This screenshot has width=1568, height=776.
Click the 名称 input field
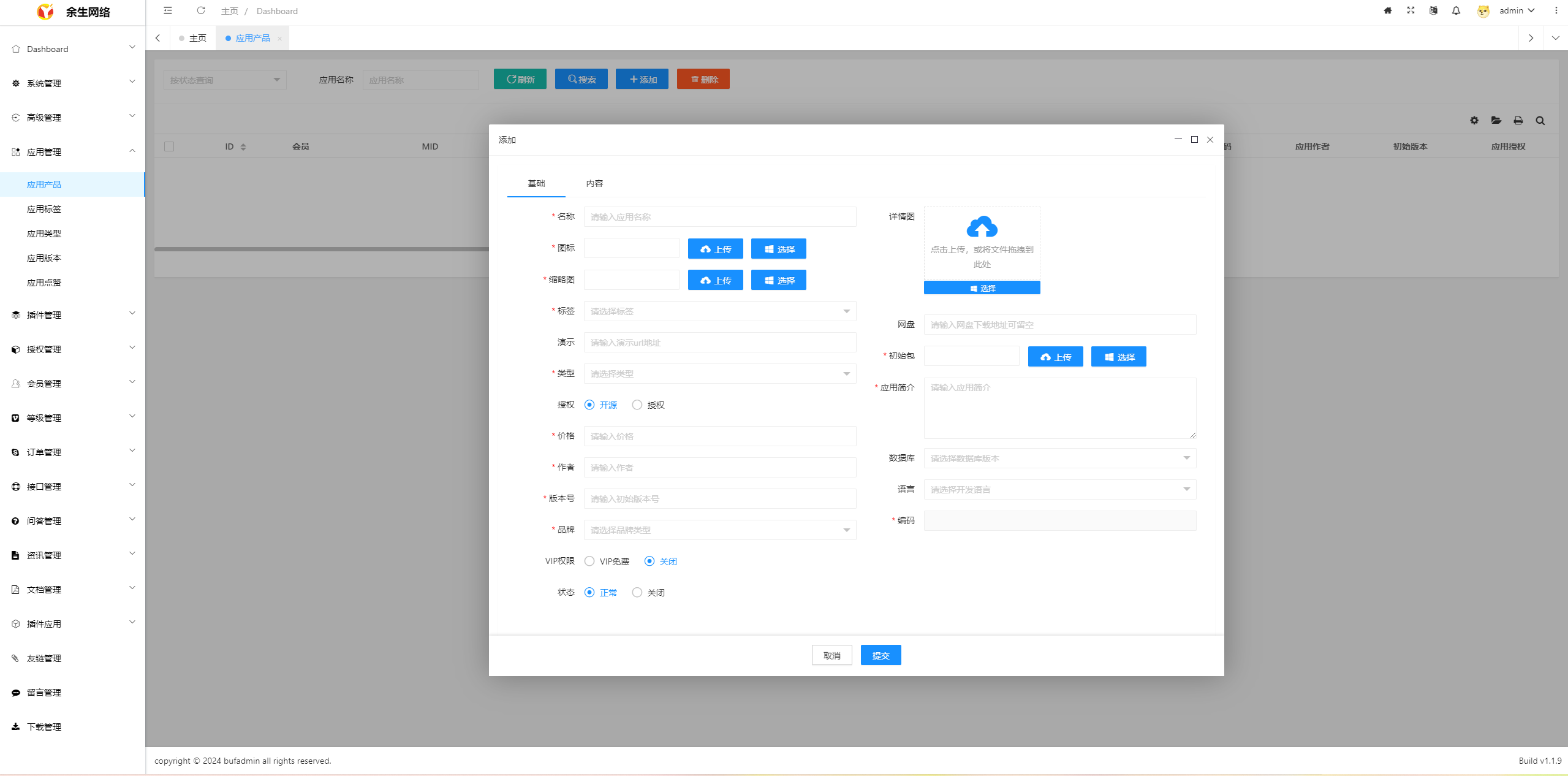pyautogui.click(x=719, y=217)
